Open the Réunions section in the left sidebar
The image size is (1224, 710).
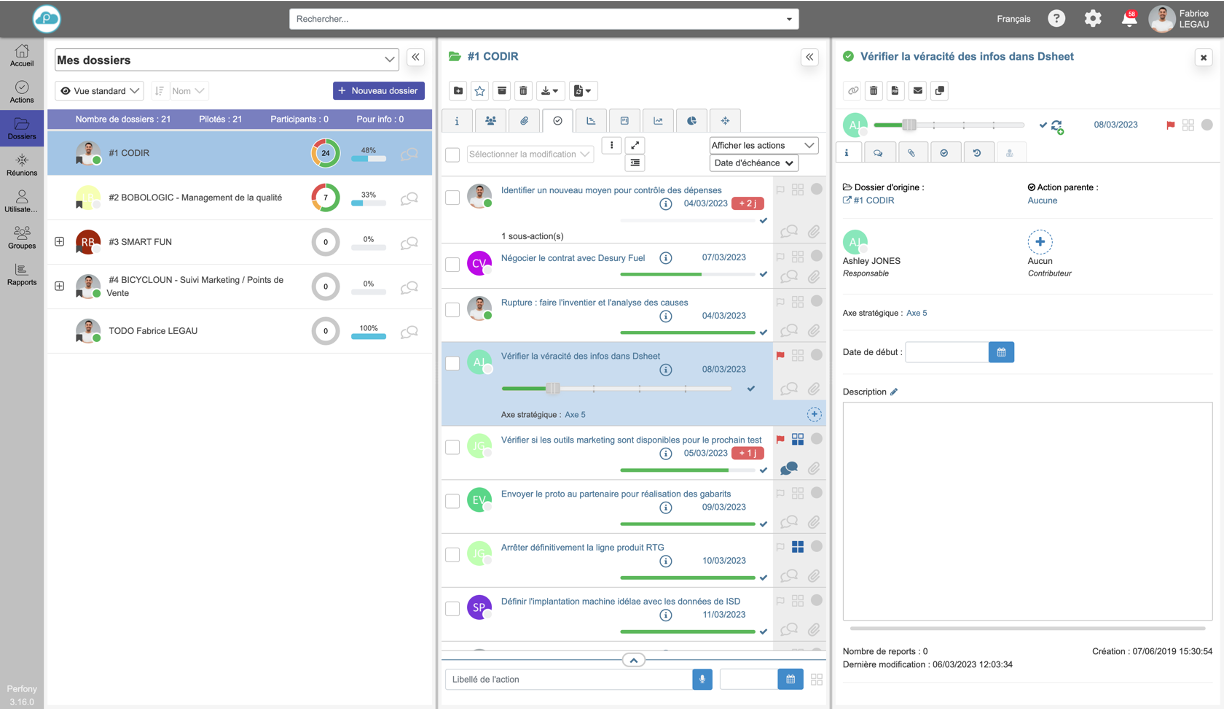21,165
